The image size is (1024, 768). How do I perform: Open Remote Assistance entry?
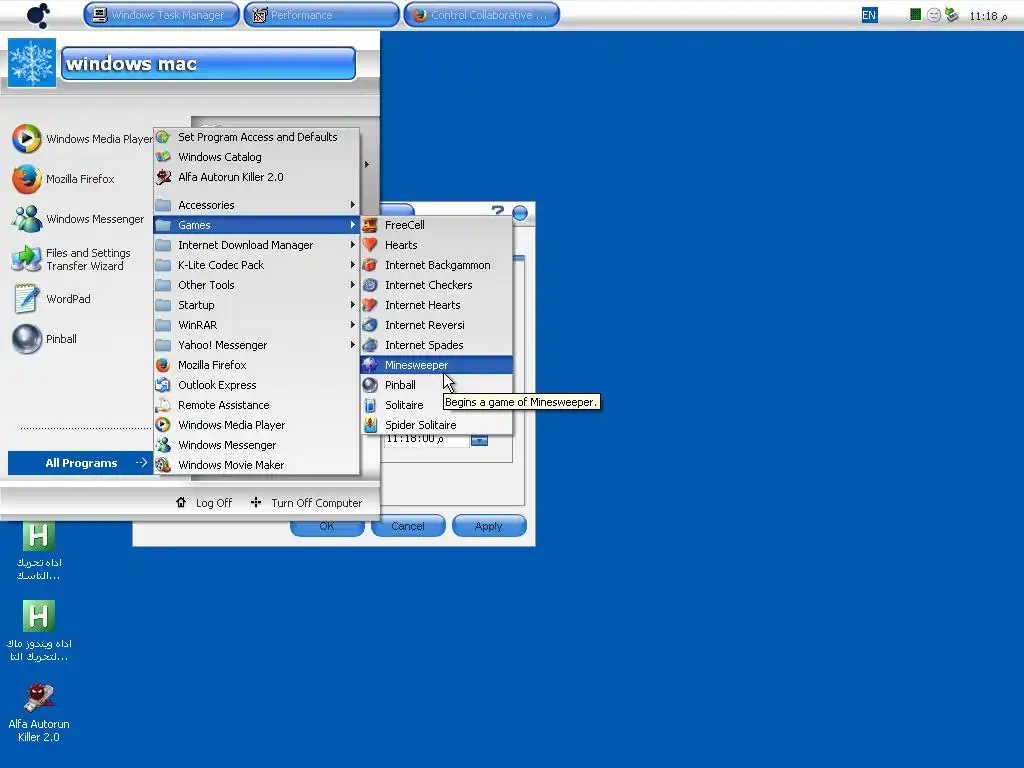tap(257, 405)
